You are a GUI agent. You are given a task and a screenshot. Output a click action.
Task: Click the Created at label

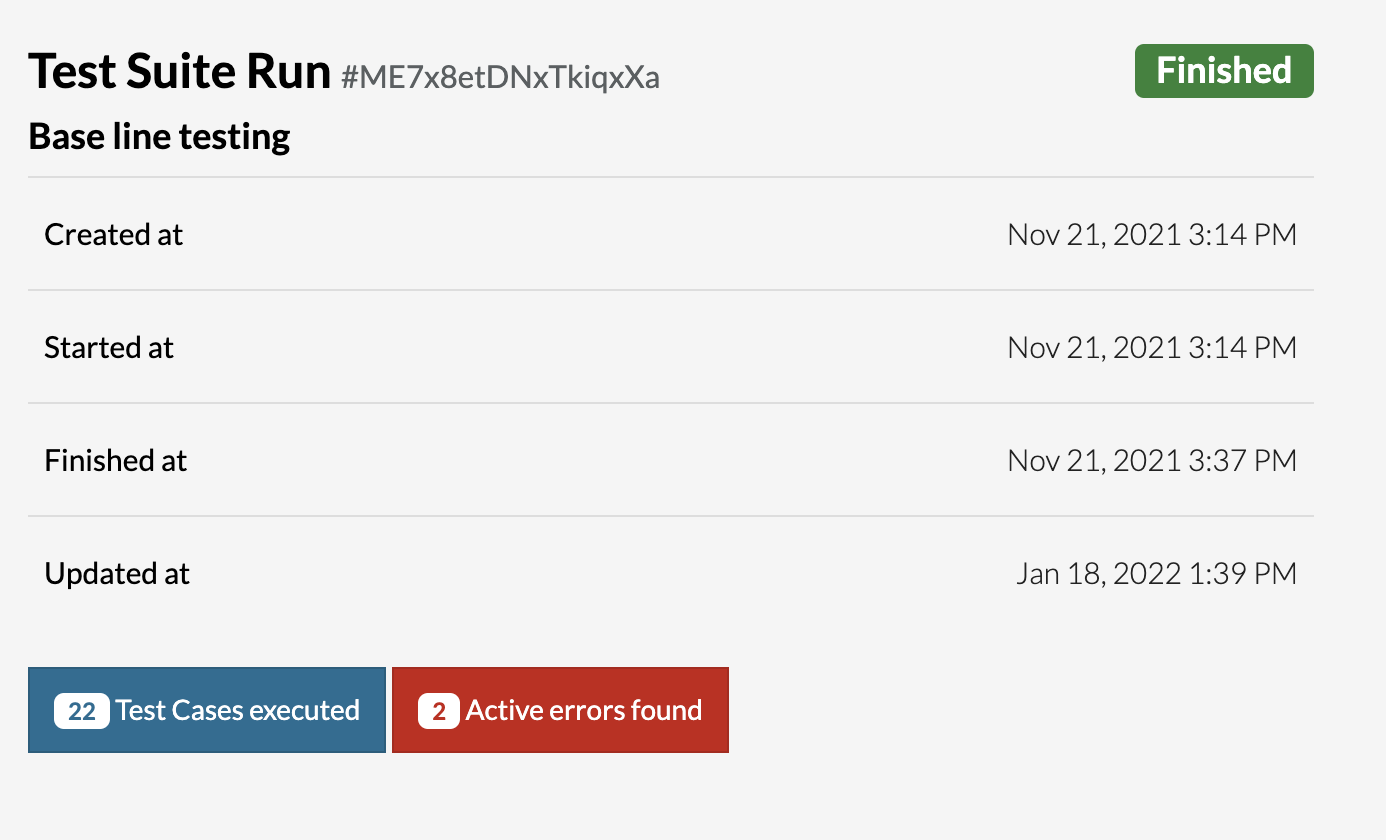click(x=114, y=234)
